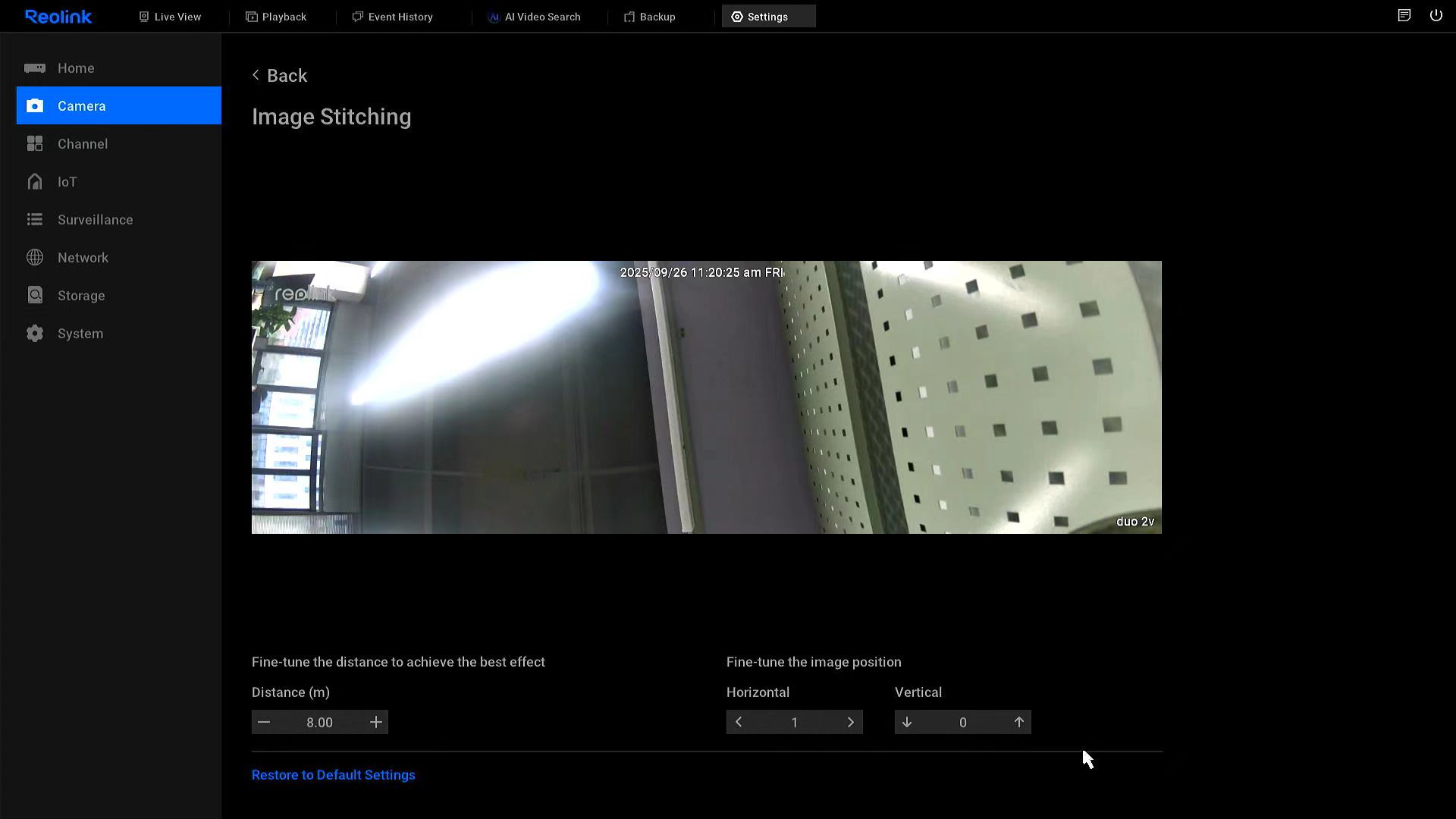
Task: Click the stitched camera preview image
Action: click(x=706, y=397)
